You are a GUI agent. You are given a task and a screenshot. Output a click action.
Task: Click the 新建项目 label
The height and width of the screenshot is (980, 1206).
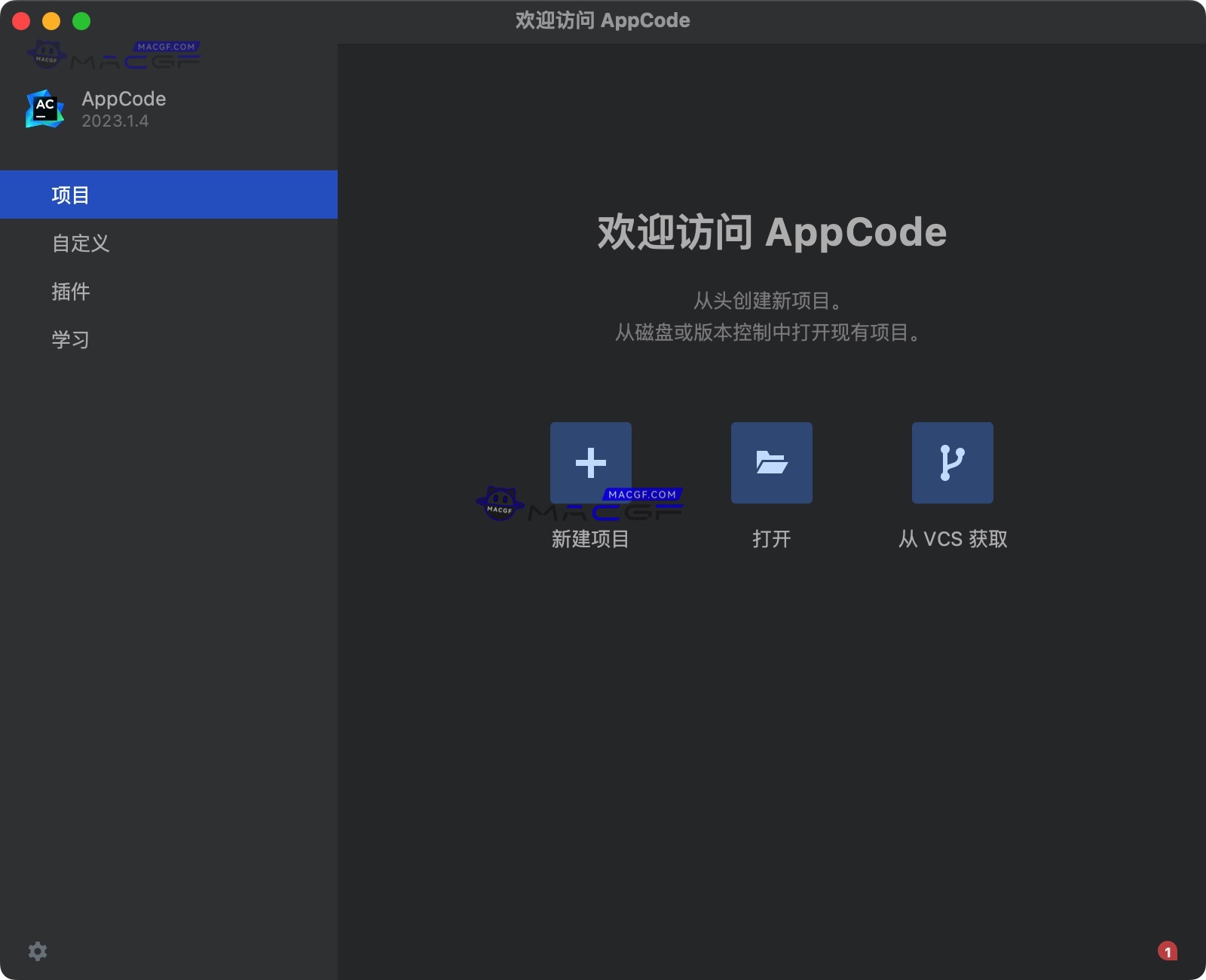coord(591,539)
